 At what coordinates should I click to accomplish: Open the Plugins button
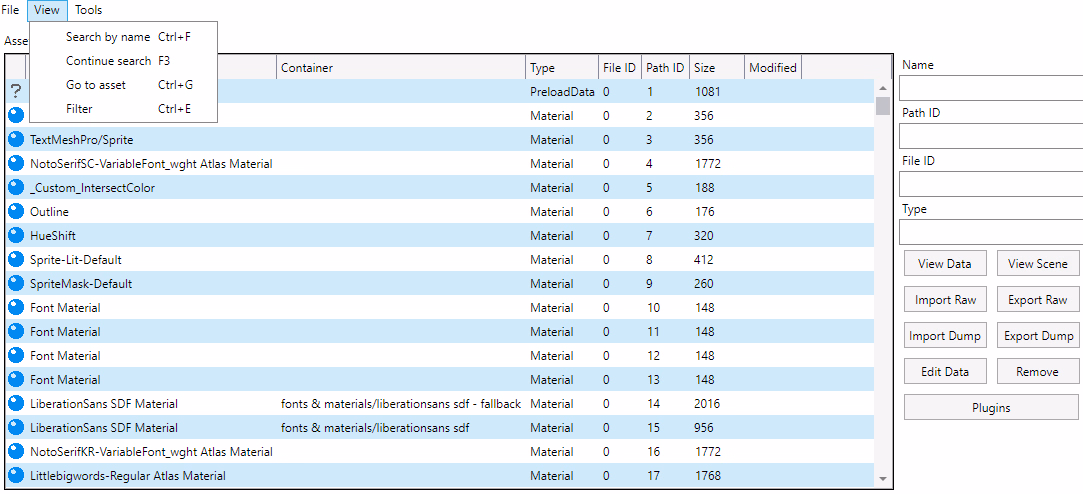click(991, 408)
